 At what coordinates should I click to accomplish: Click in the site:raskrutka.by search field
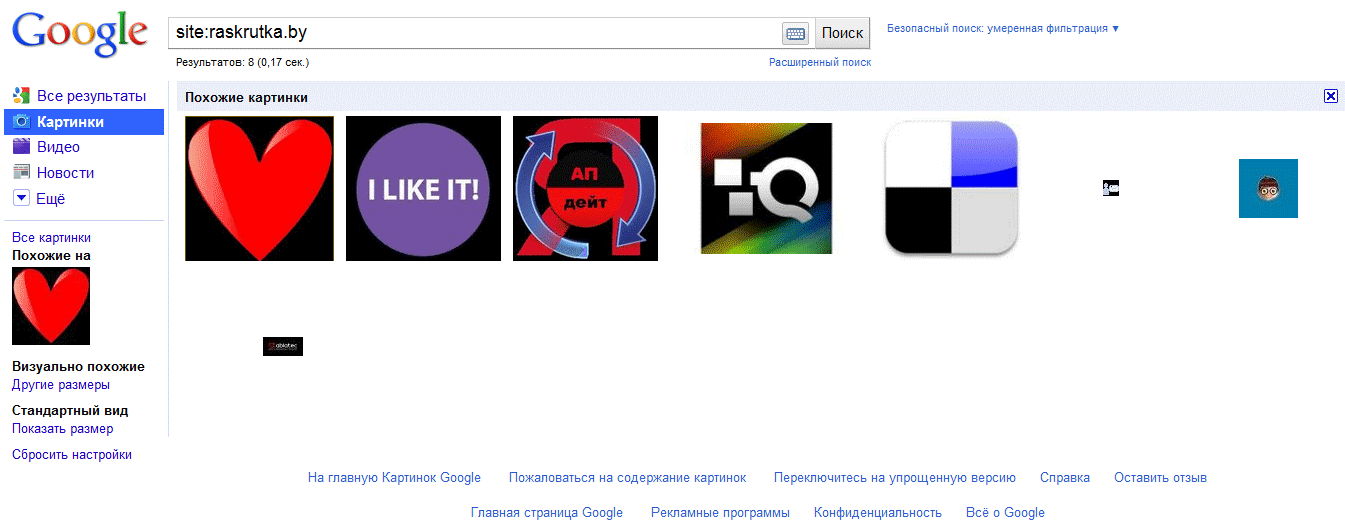(x=474, y=33)
